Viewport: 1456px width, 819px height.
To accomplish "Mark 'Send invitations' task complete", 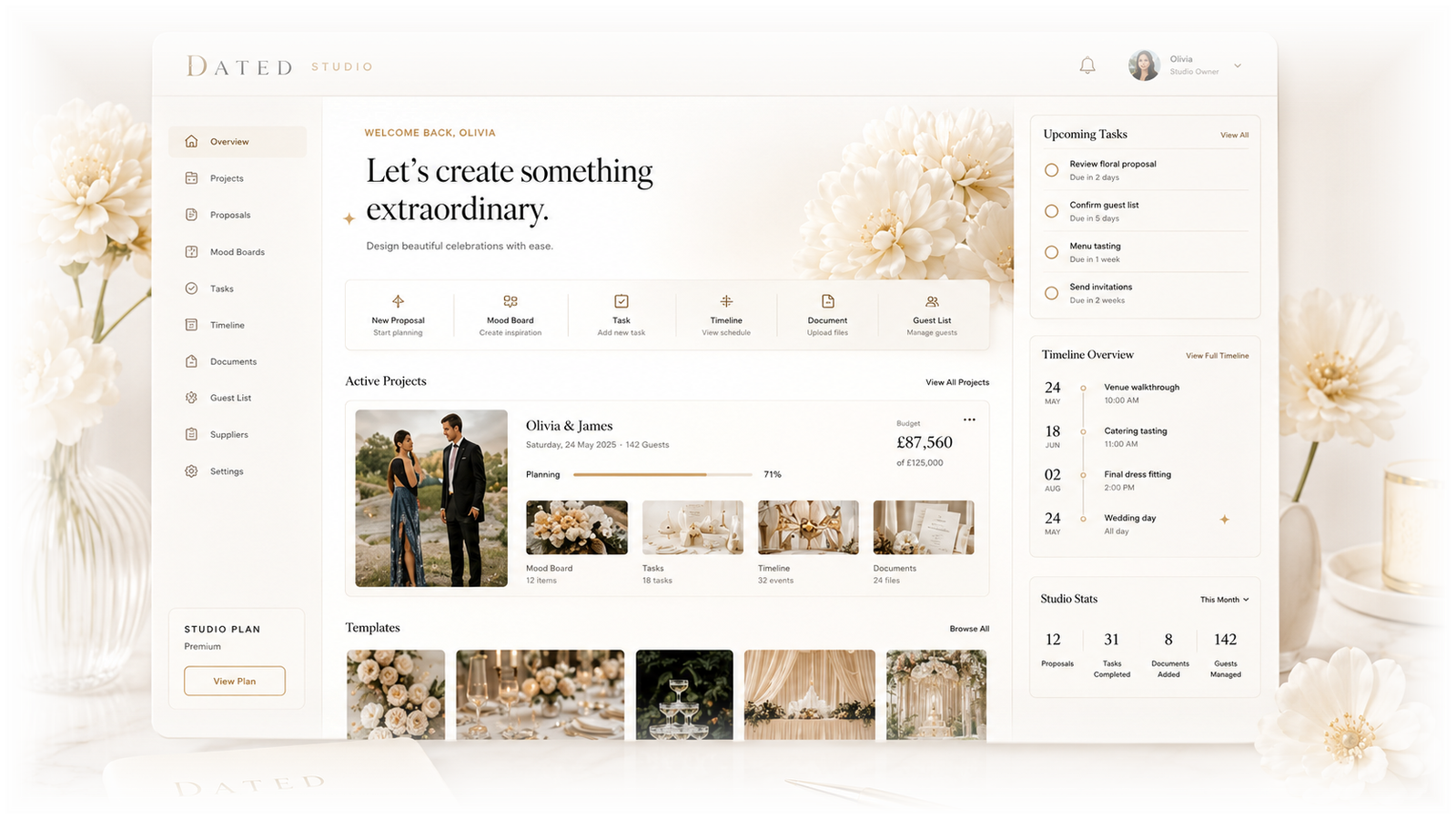I will point(1051,293).
